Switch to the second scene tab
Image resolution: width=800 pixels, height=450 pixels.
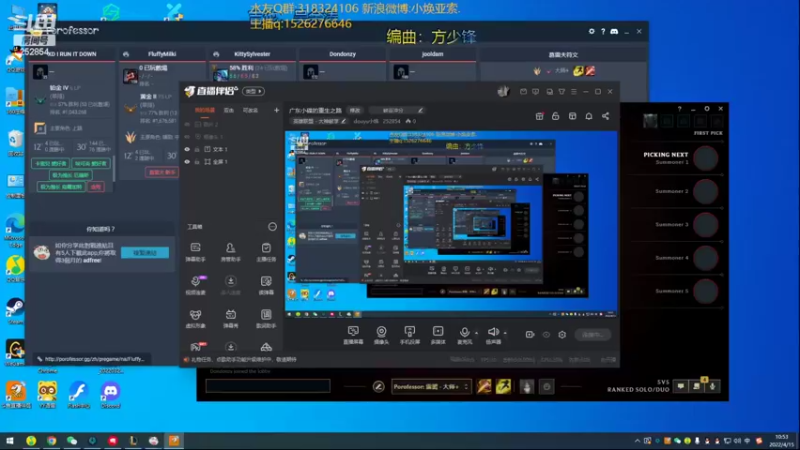[229, 110]
